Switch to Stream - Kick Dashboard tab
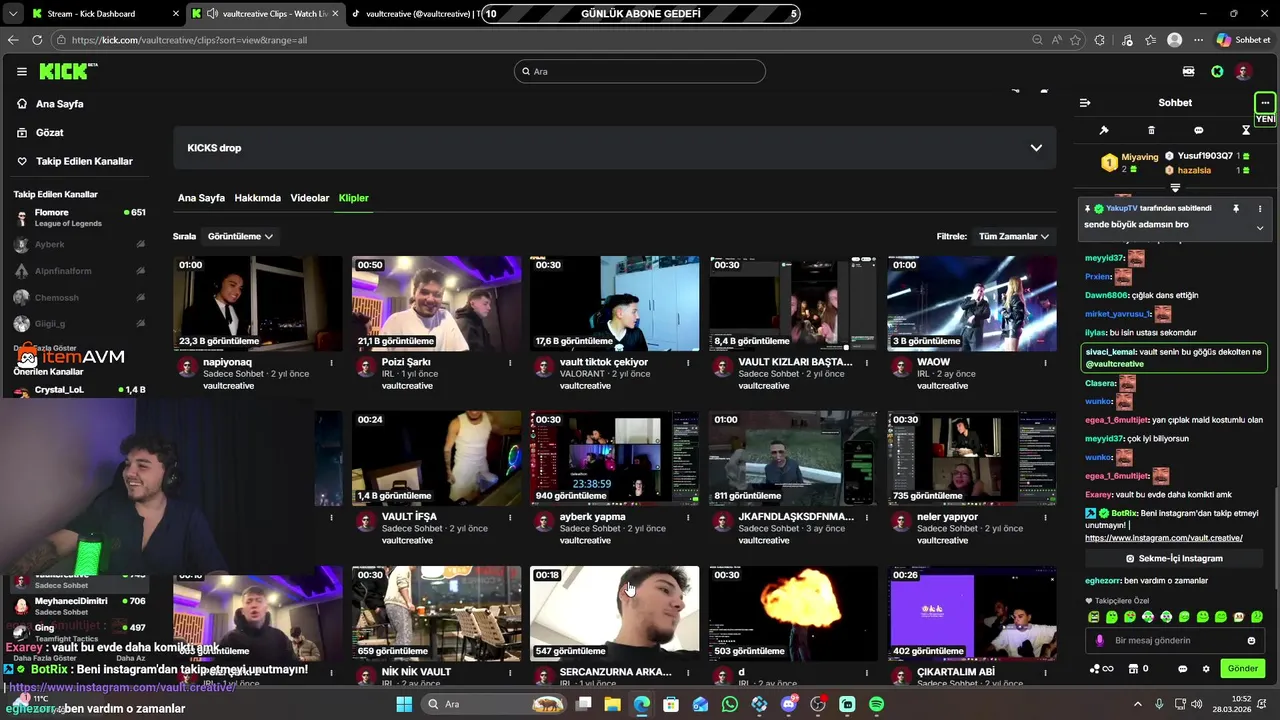Screen dimensions: 1280x720 [x=104, y=14]
